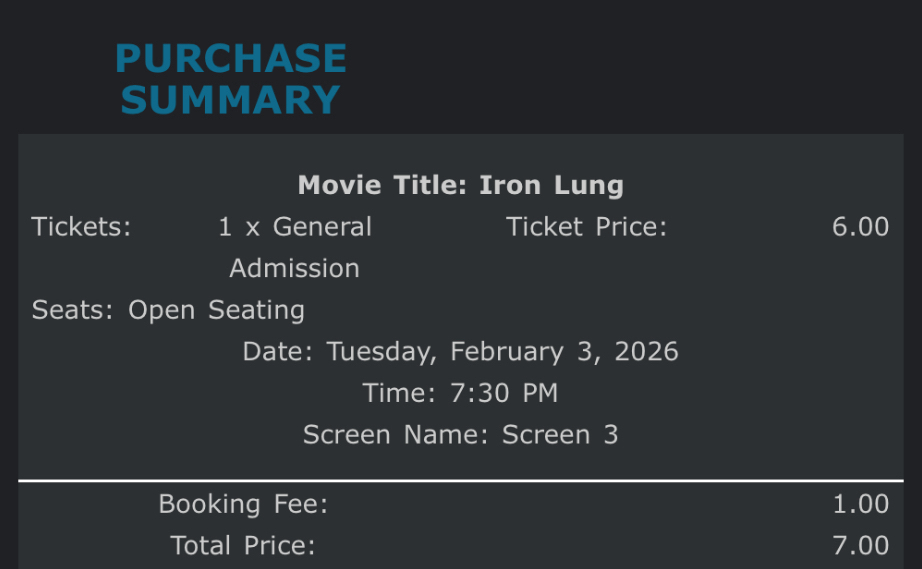Click the Seats: Open Seating line

(168, 310)
